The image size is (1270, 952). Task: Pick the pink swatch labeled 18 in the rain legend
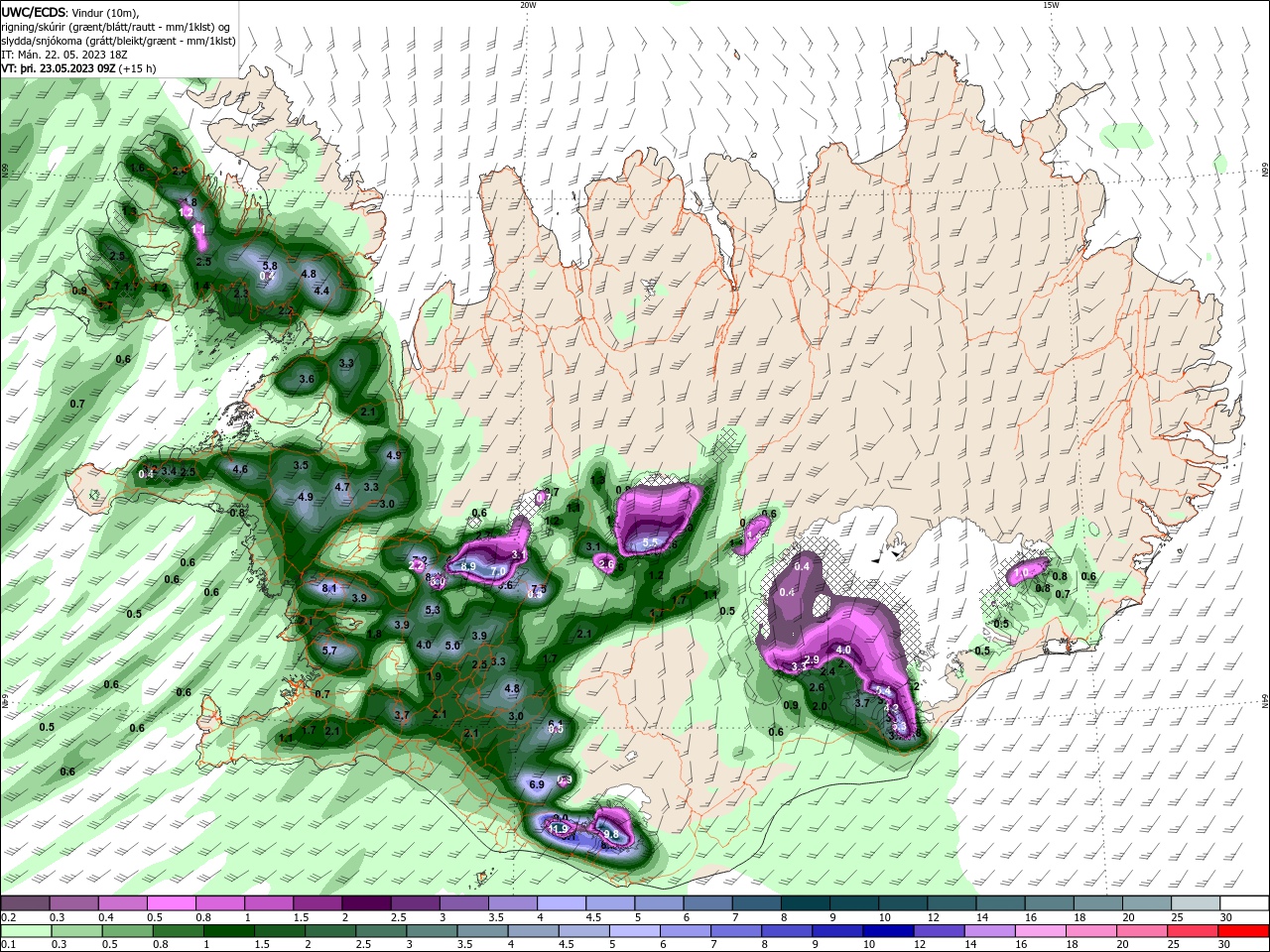click(1091, 931)
